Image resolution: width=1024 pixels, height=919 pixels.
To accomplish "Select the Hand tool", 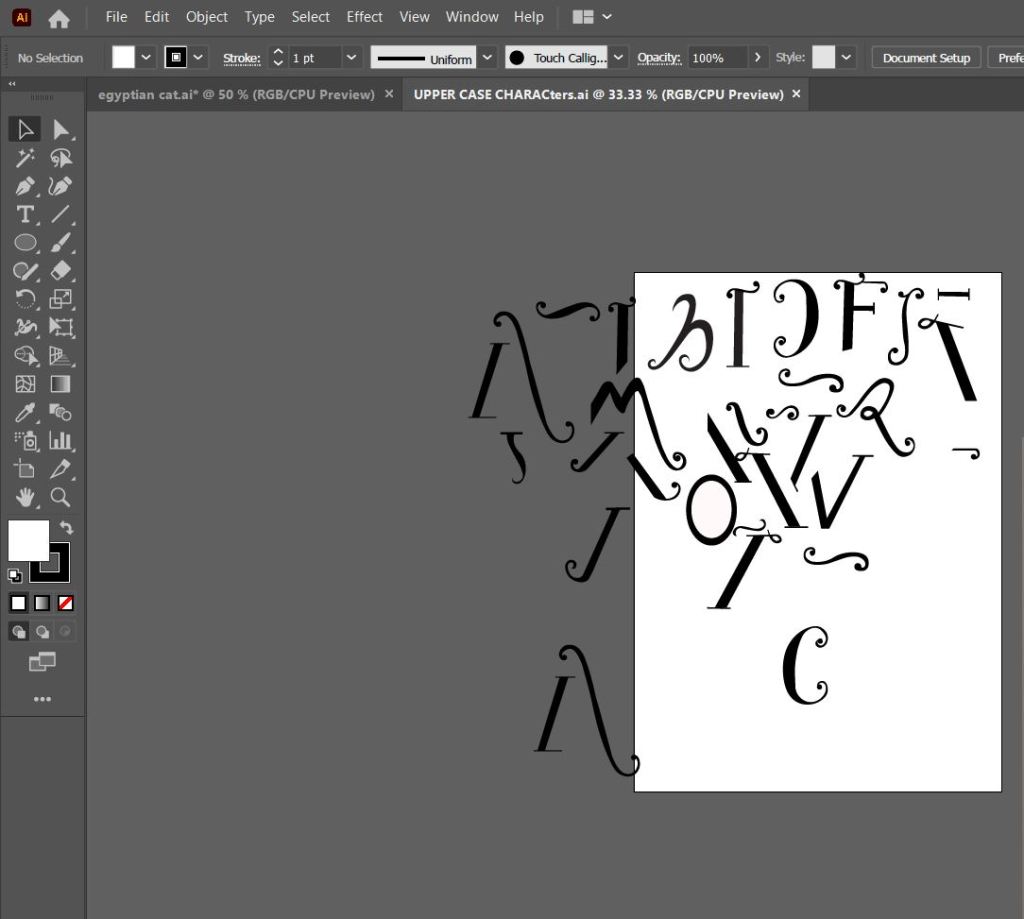I will click(x=25, y=497).
